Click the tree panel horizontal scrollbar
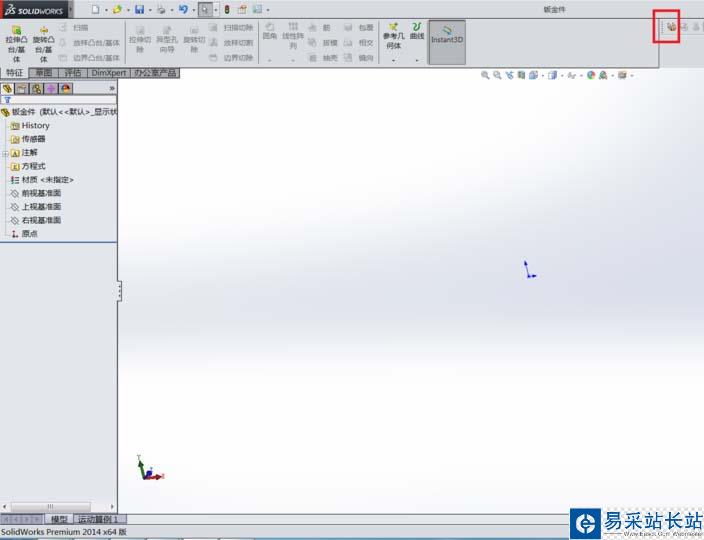The height and width of the screenshot is (540, 704). tap(58, 507)
